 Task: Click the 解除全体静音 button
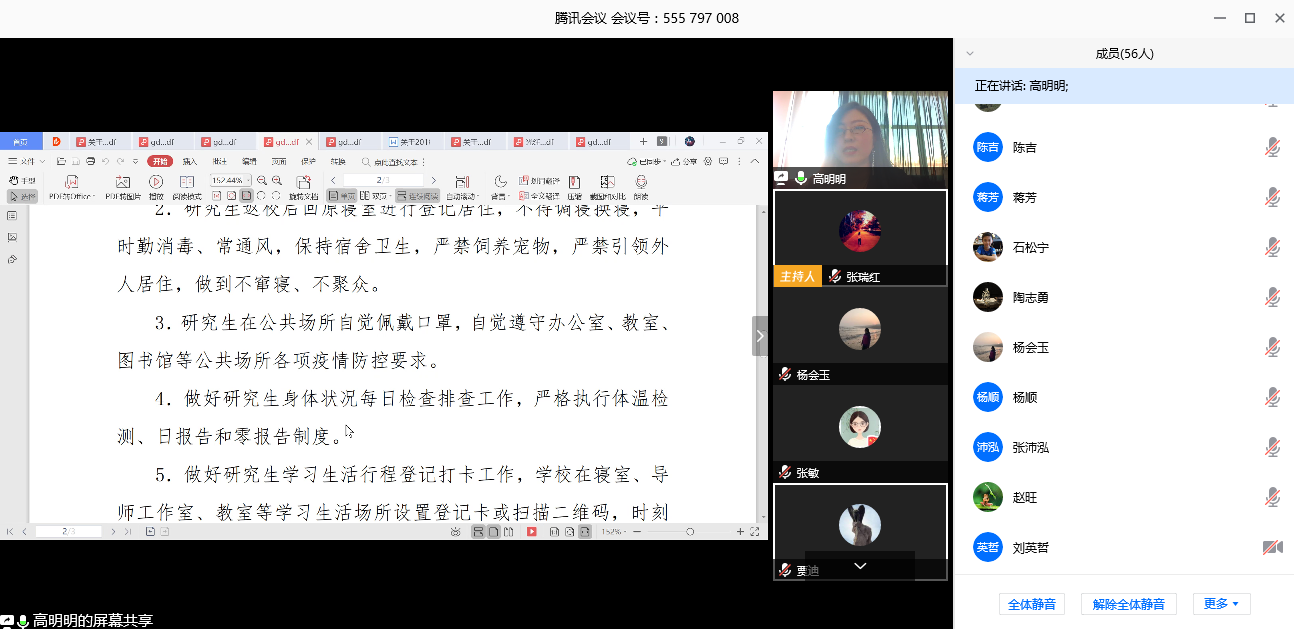(1128, 604)
